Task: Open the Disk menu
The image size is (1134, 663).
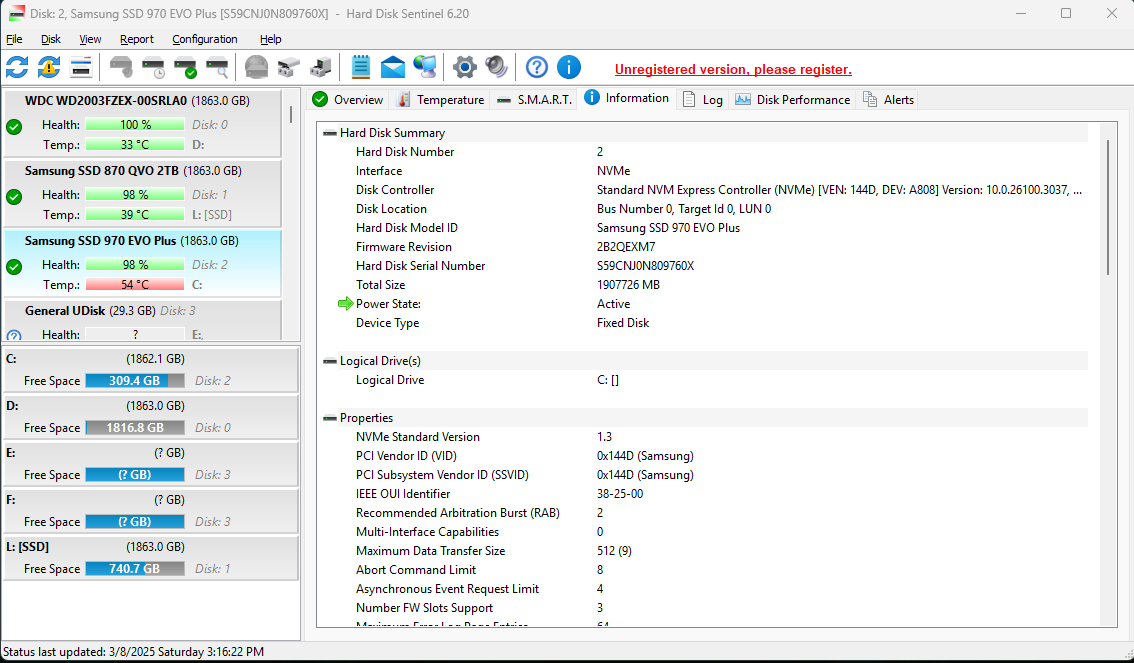Action: pyautogui.click(x=51, y=39)
